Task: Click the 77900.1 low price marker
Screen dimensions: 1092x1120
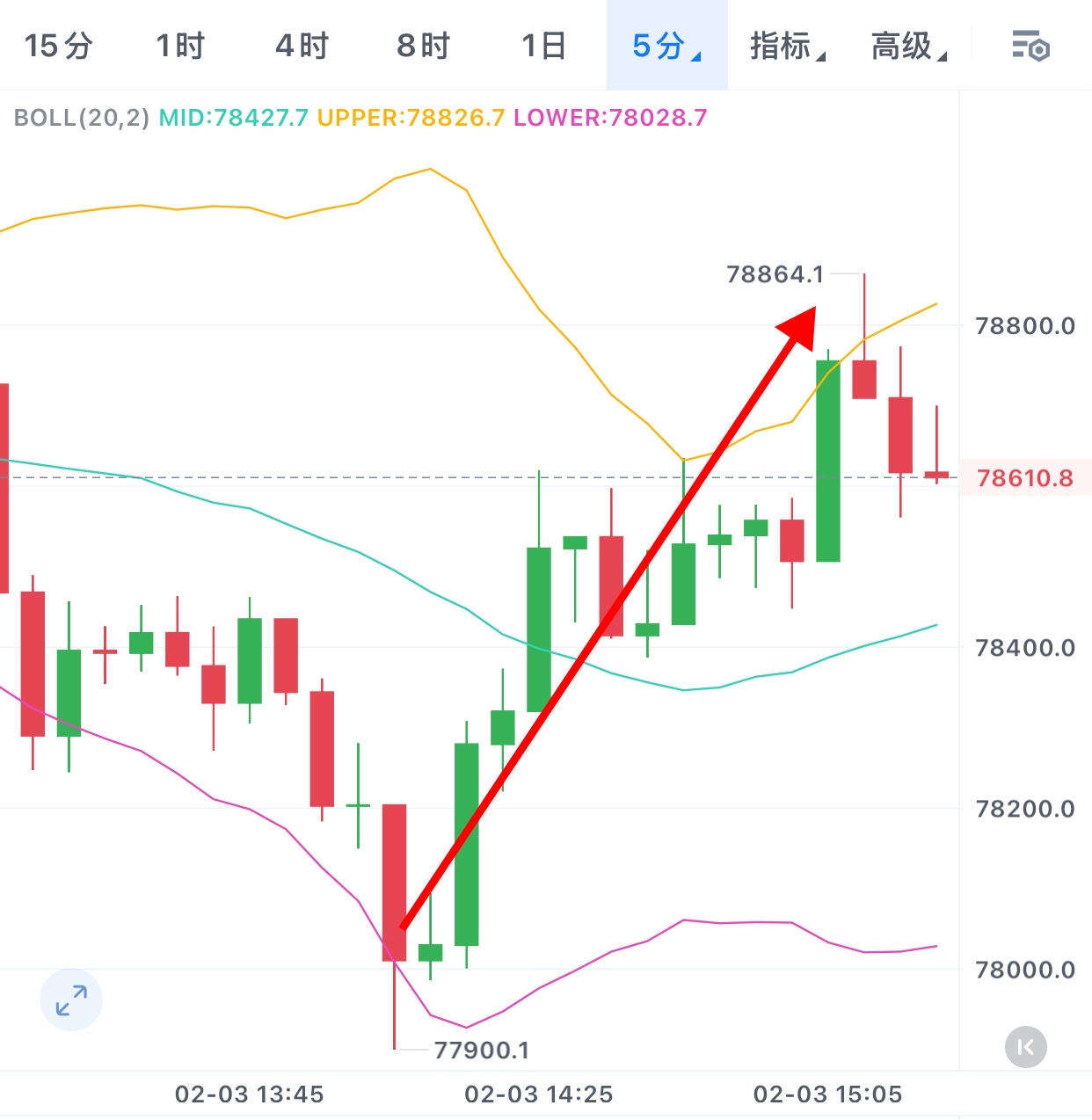Action: click(x=482, y=1051)
